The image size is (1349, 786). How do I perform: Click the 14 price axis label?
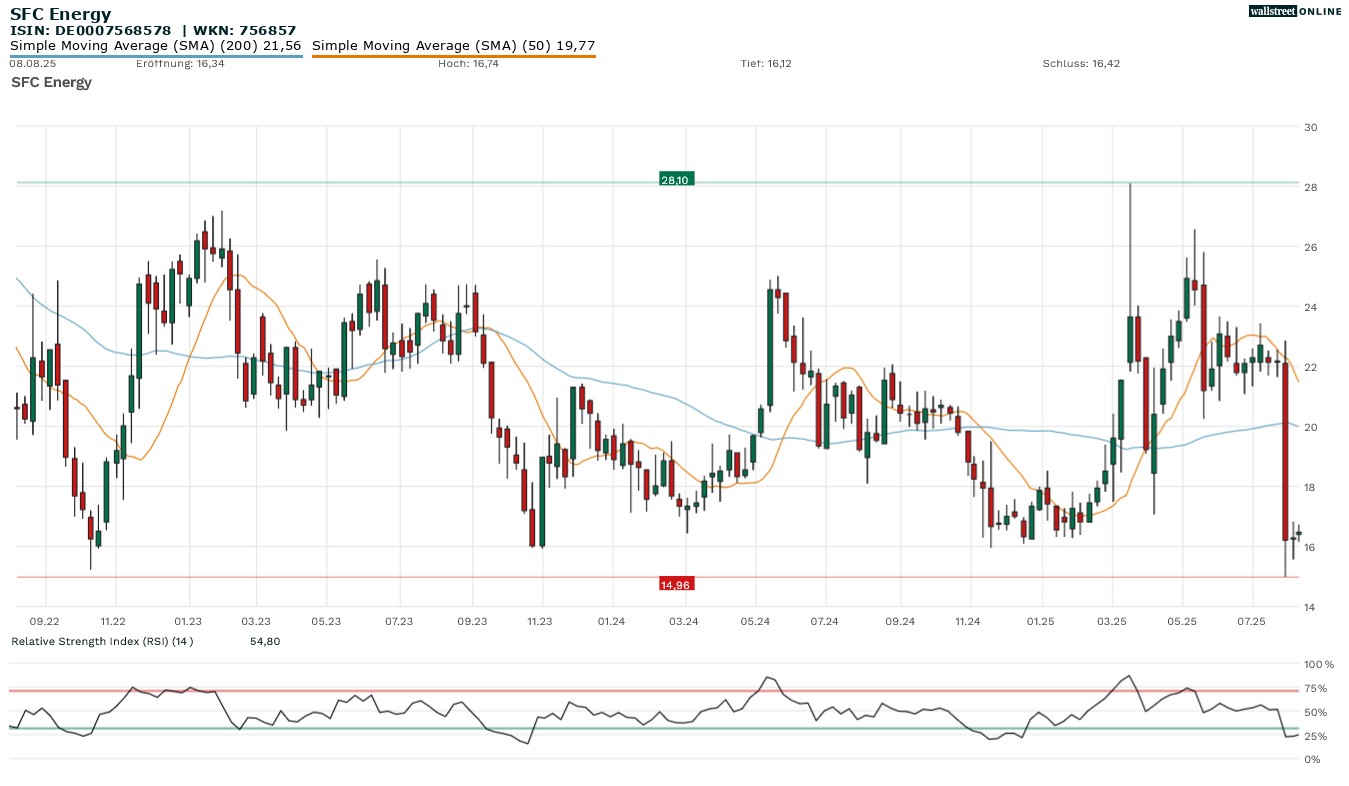click(x=1310, y=607)
